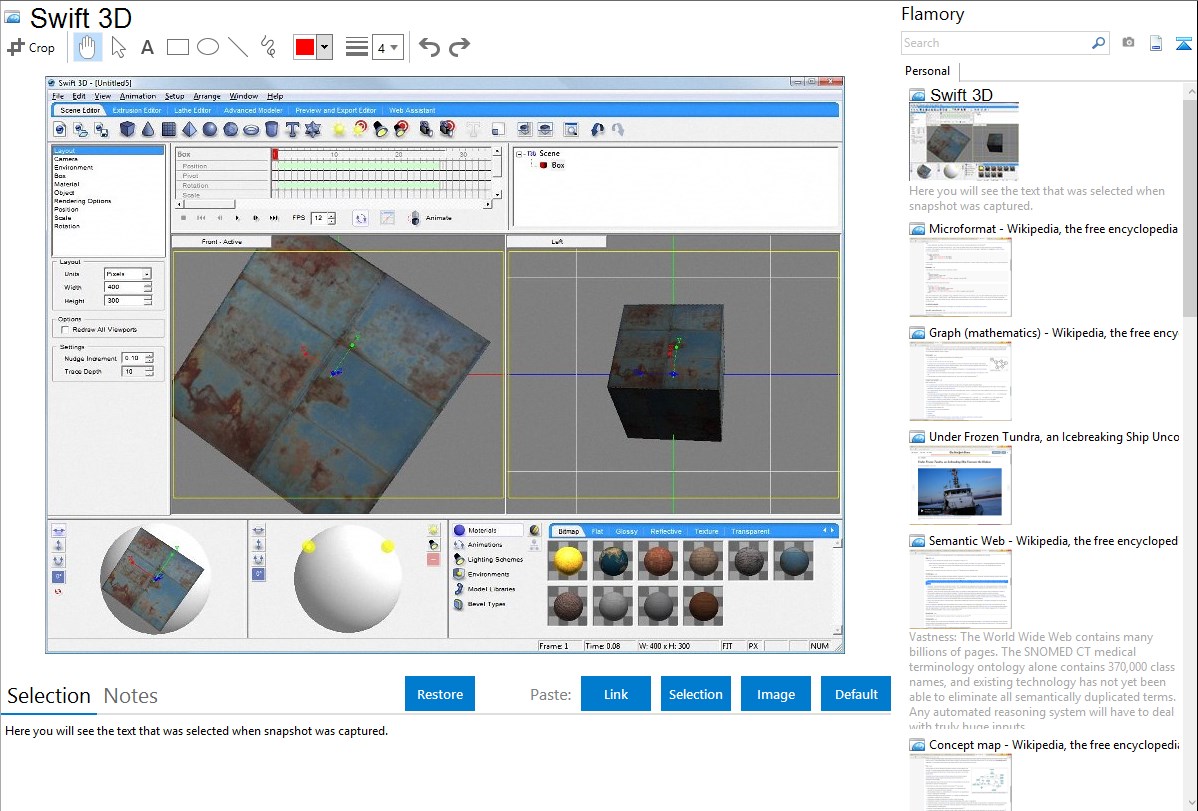Image resolution: width=1198 pixels, height=811 pixels.
Task: Toggle the Redraw All Viewports checkbox
Action: tap(66, 329)
